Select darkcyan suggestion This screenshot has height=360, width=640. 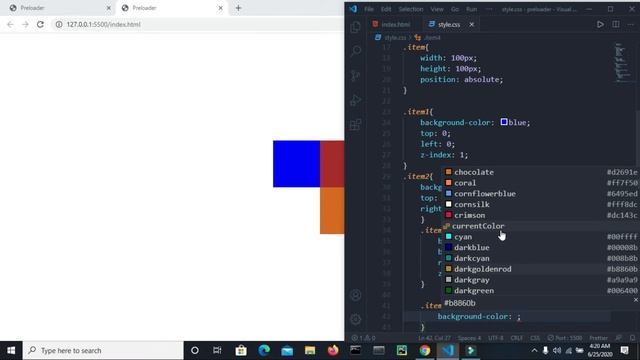coord(541,258)
